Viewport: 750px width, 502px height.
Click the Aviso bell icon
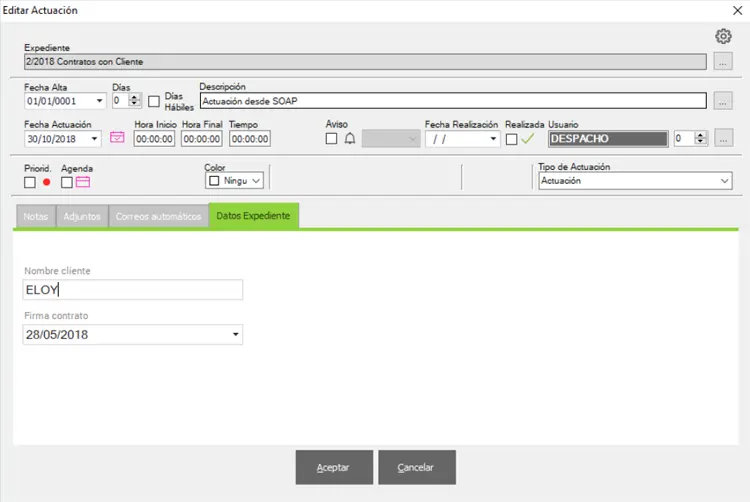click(x=350, y=139)
